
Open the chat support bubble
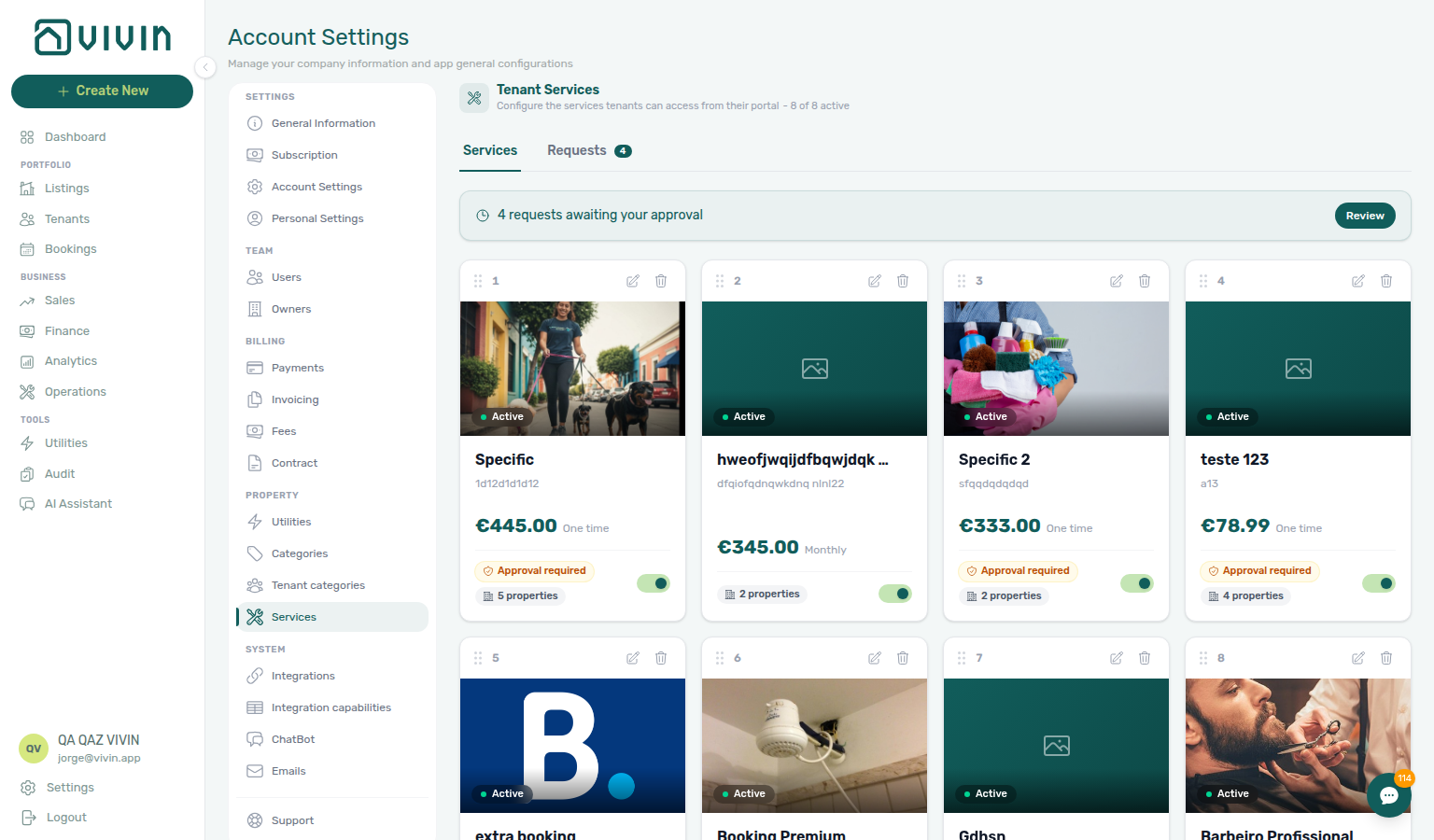pos(1389,795)
